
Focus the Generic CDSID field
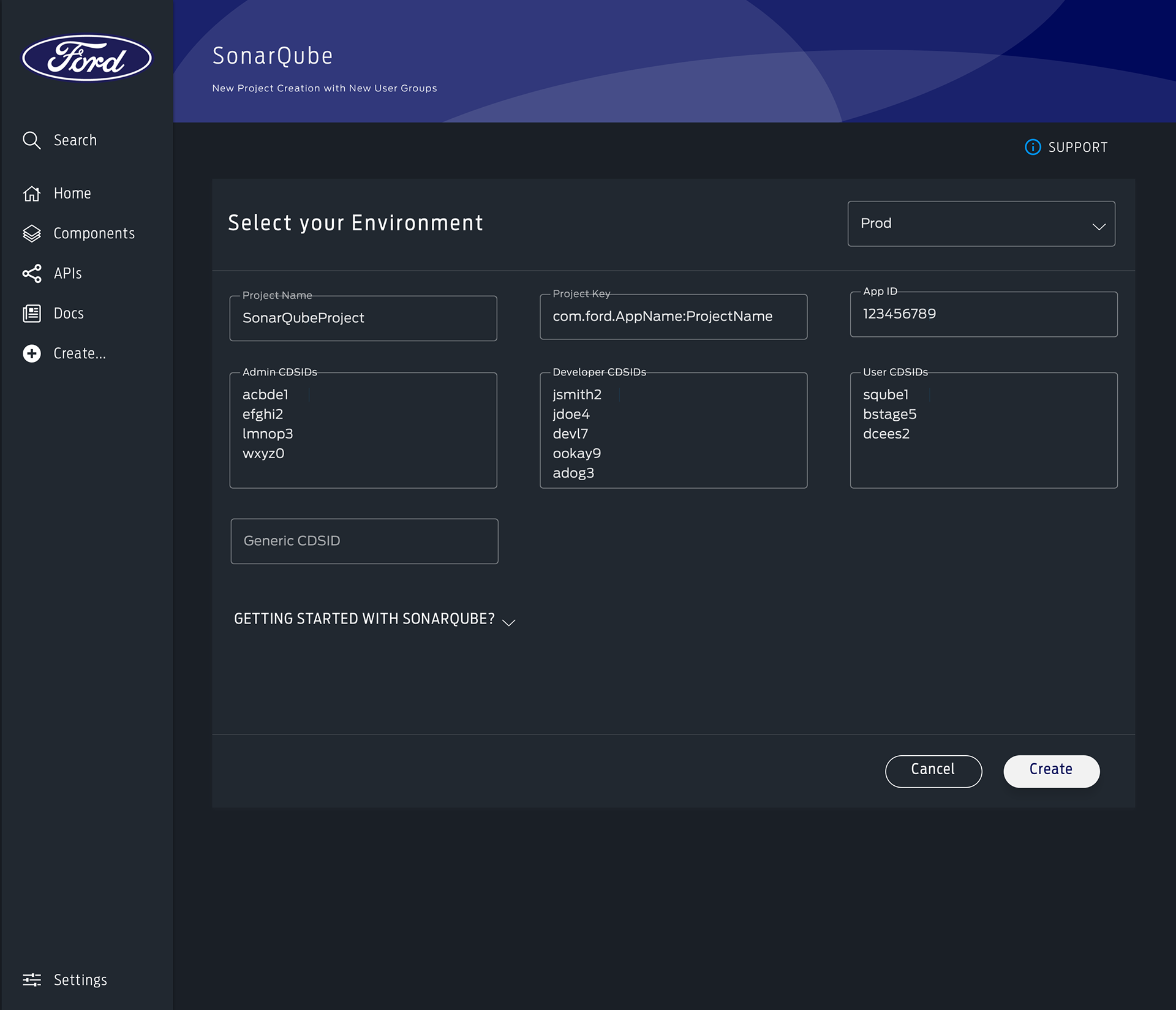pos(364,541)
